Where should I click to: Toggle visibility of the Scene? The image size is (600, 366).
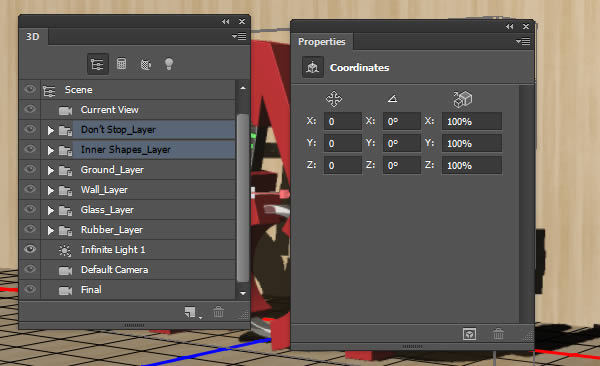[30, 89]
